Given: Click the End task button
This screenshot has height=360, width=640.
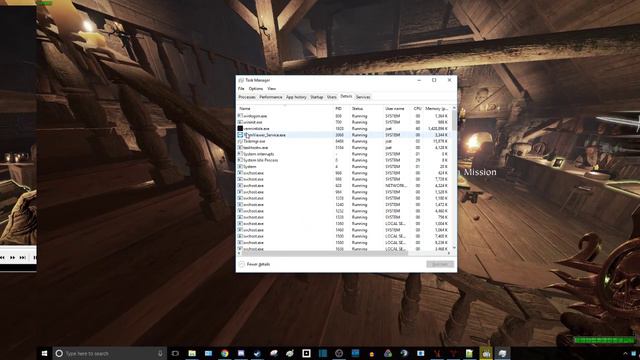Looking at the screenshot, I should 440,264.
